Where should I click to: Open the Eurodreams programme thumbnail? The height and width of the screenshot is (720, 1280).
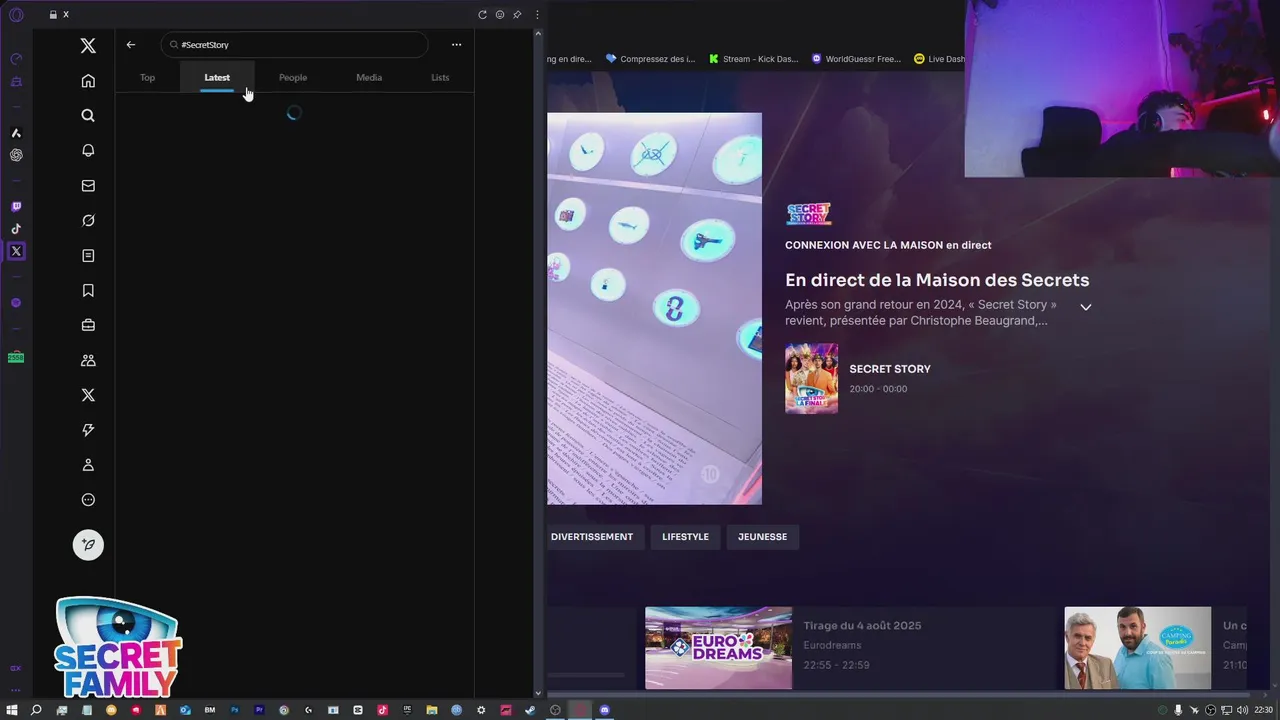pos(718,648)
